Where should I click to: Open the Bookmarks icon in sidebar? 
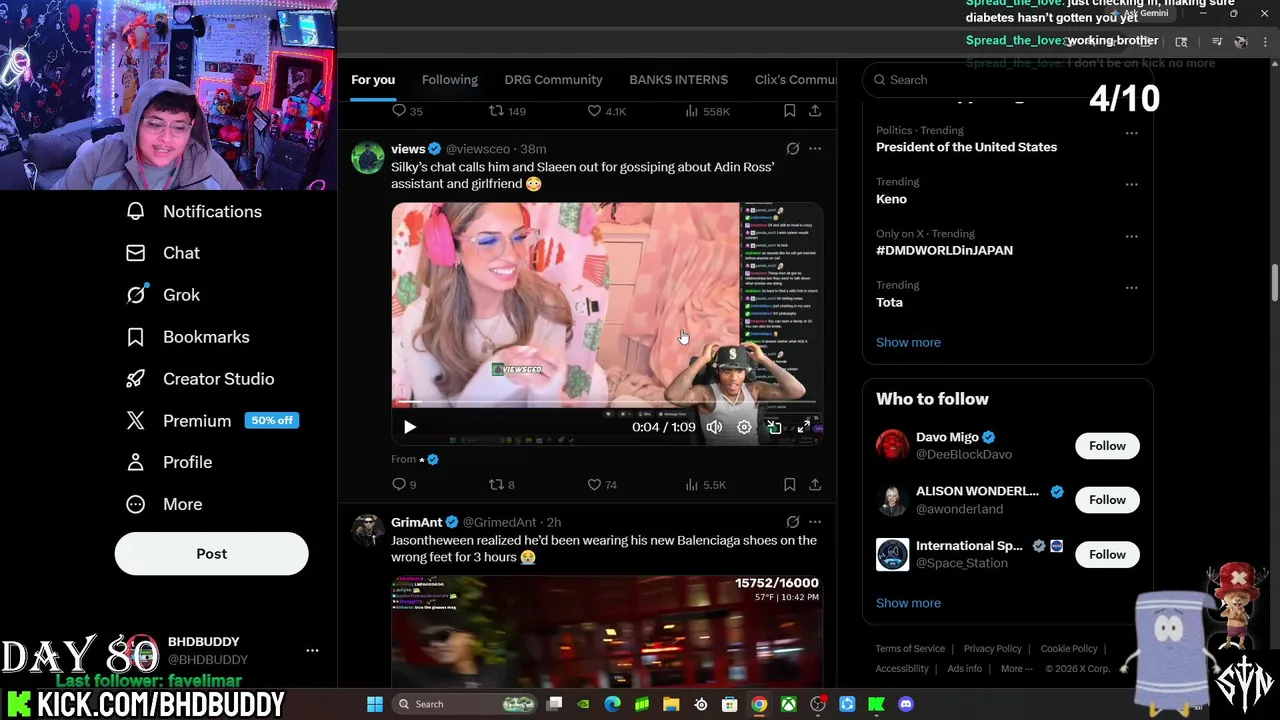click(136, 337)
